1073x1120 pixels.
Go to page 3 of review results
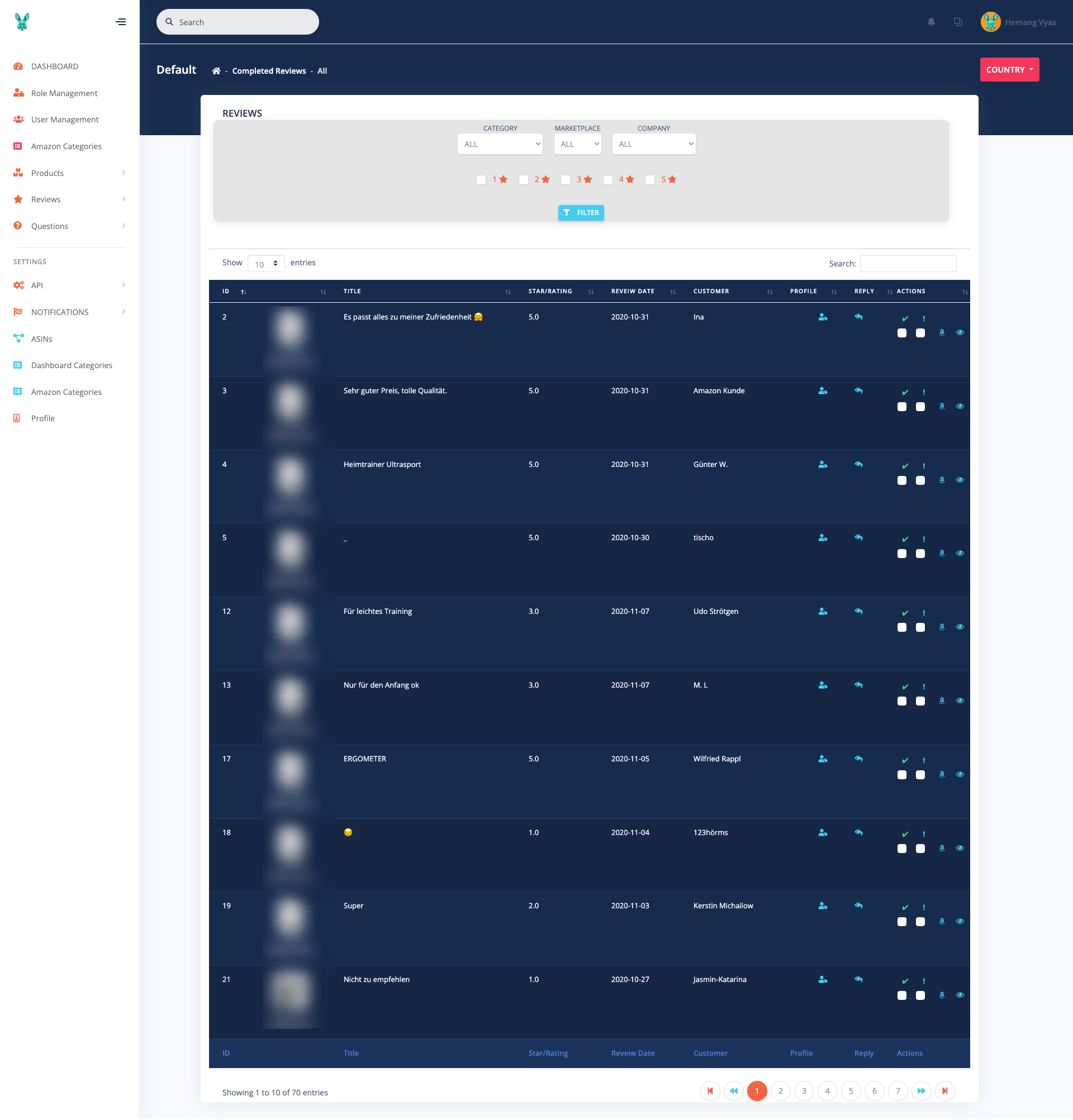(804, 1090)
